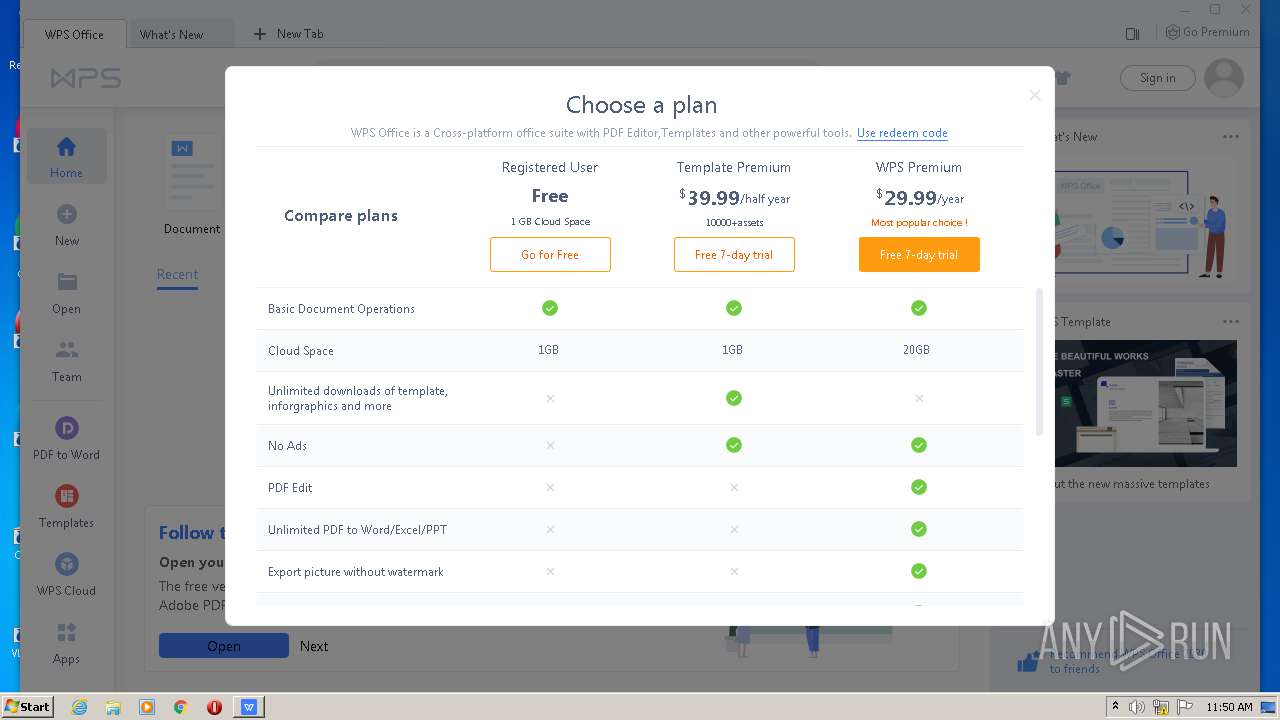Click the plan list scrollbar
The height and width of the screenshot is (720, 1280).
1039,362
